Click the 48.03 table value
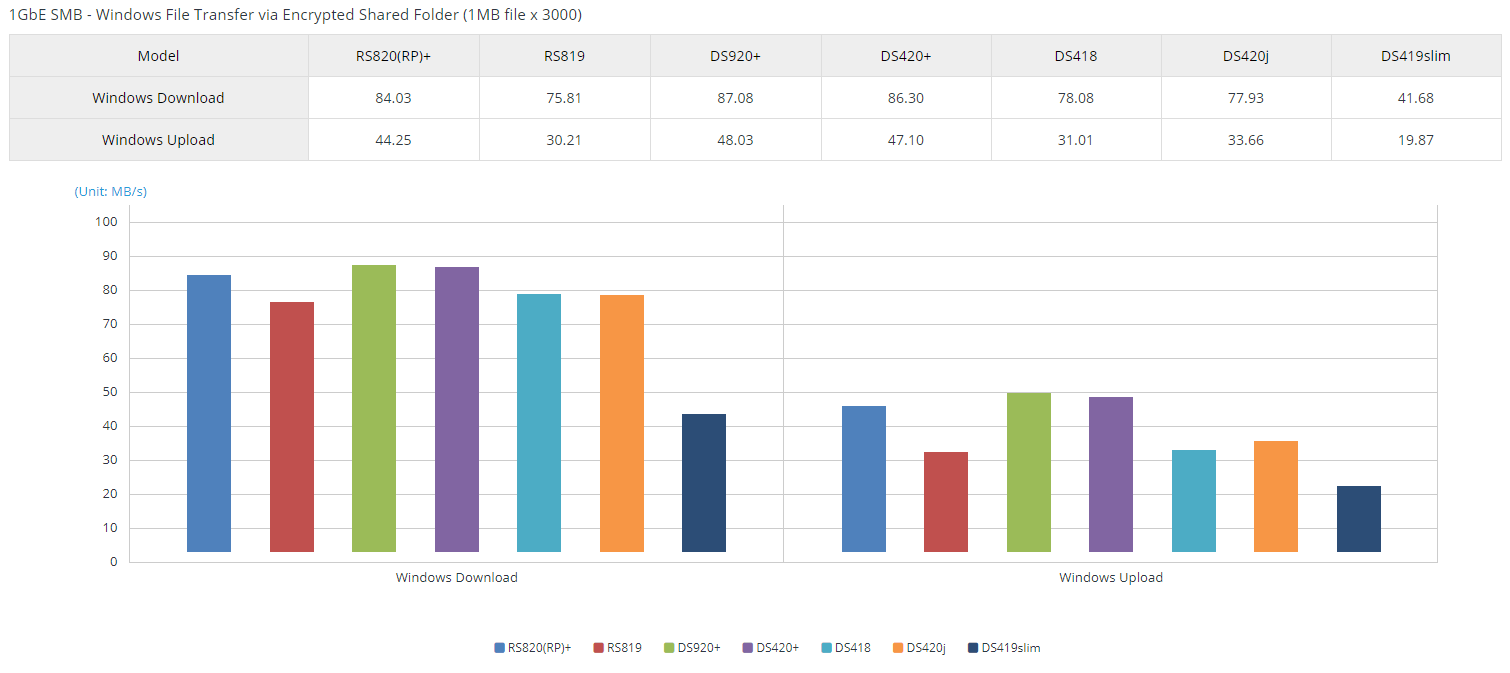Viewport: 1510px width, 673px height. (736, 140)
